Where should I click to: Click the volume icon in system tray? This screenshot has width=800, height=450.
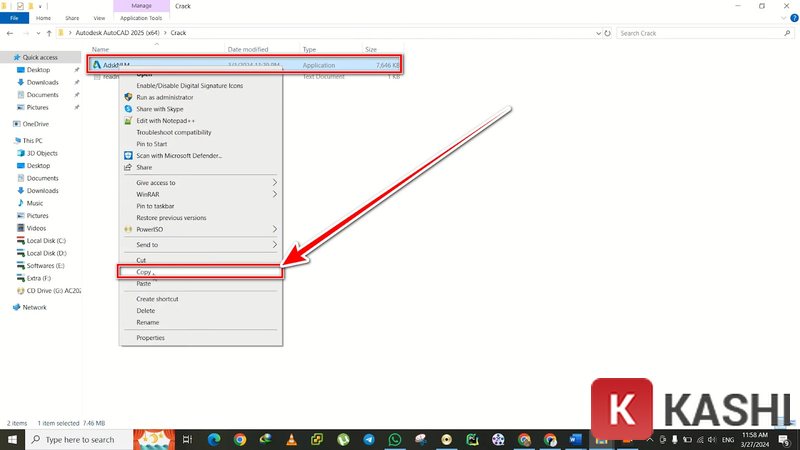[712, 439]
